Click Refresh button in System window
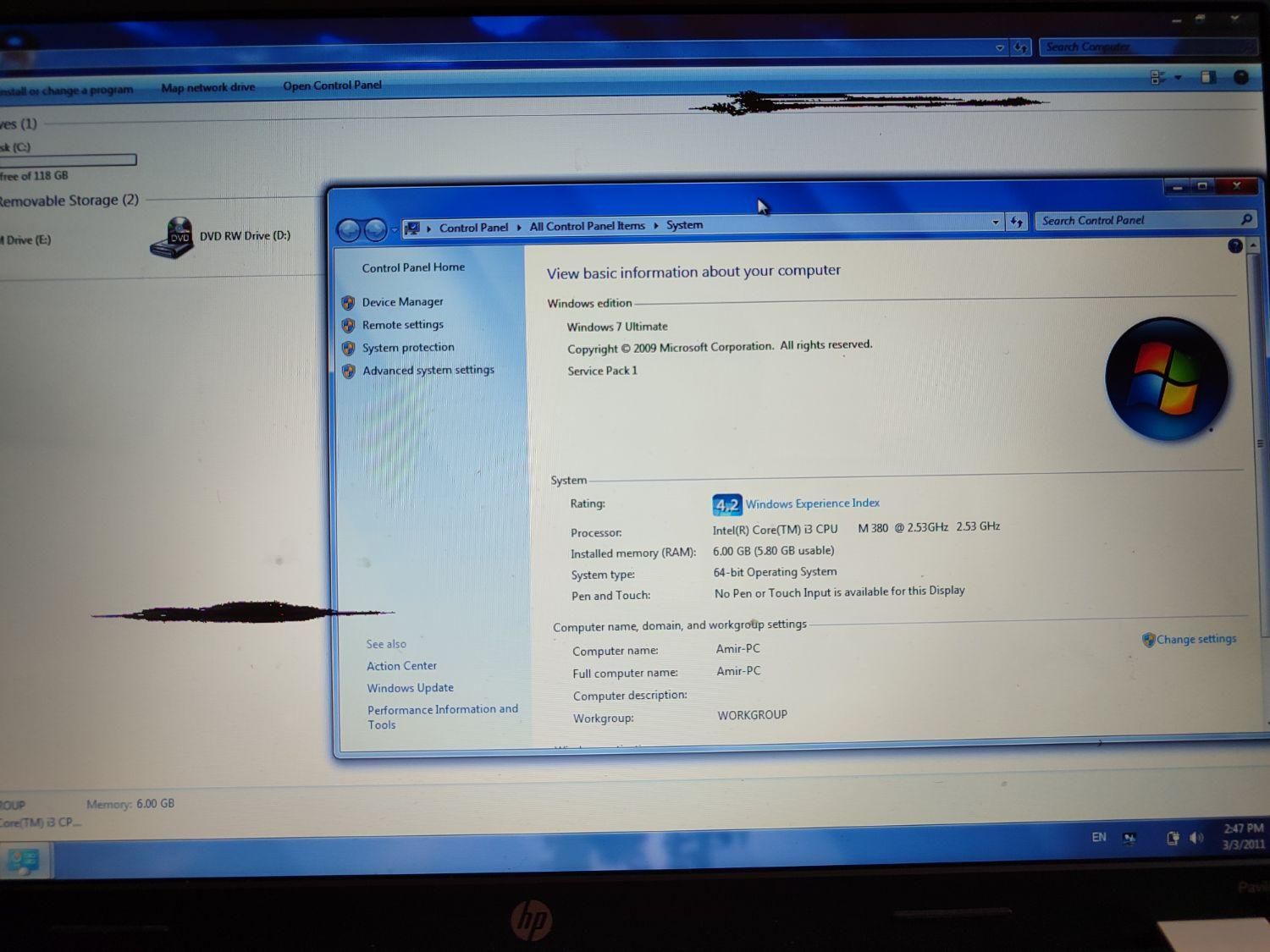Screen dimensions: 1270x952 (x=1016, y=222)
